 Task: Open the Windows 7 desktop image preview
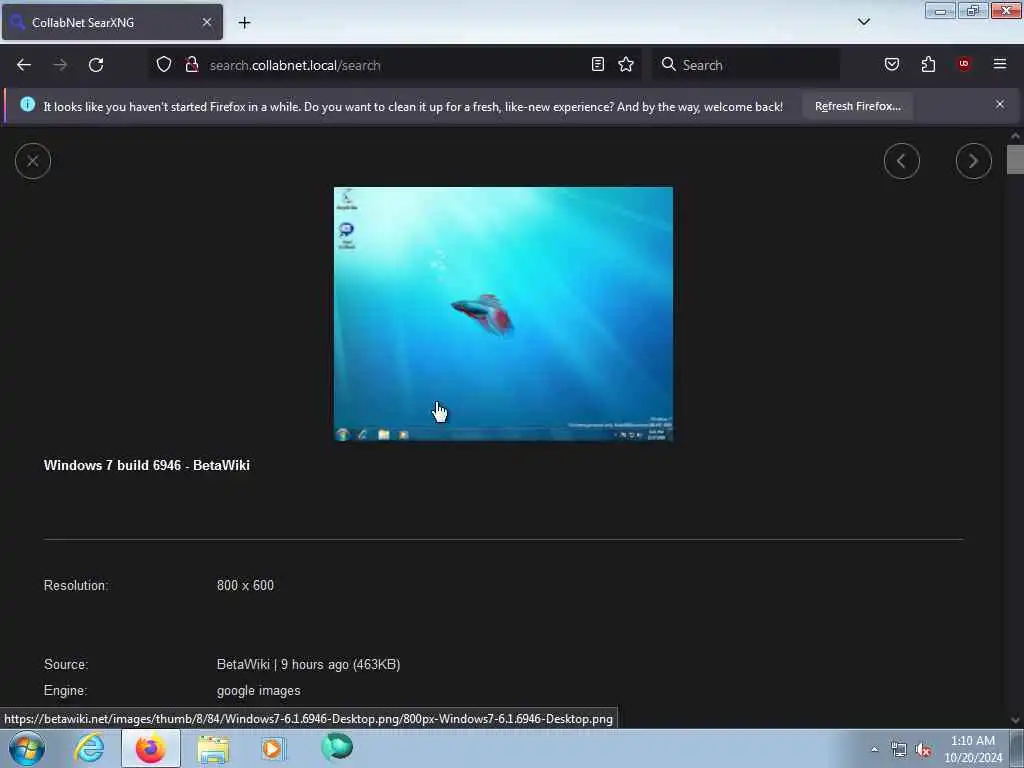pos(504,314)
